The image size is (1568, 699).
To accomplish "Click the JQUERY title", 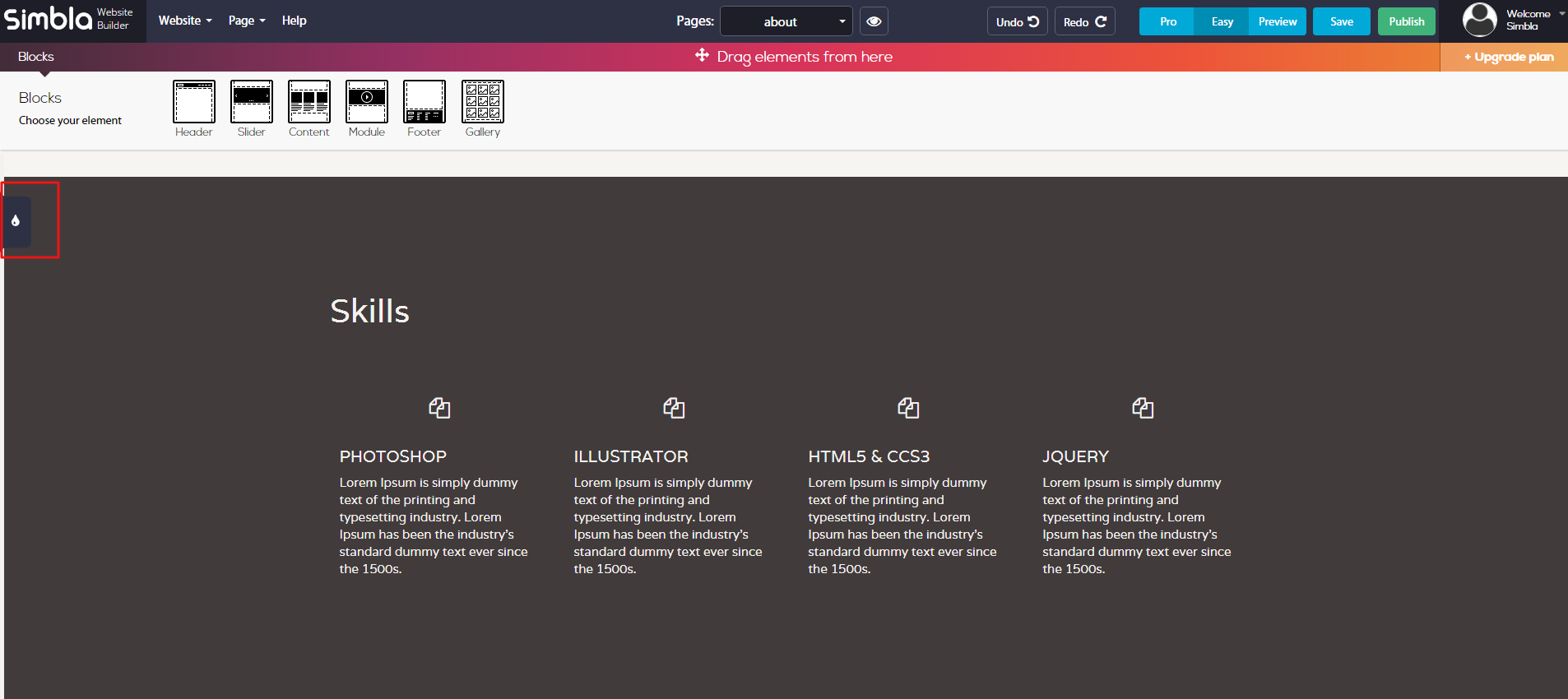I will pyautogui.click(x=1075, y=456).
